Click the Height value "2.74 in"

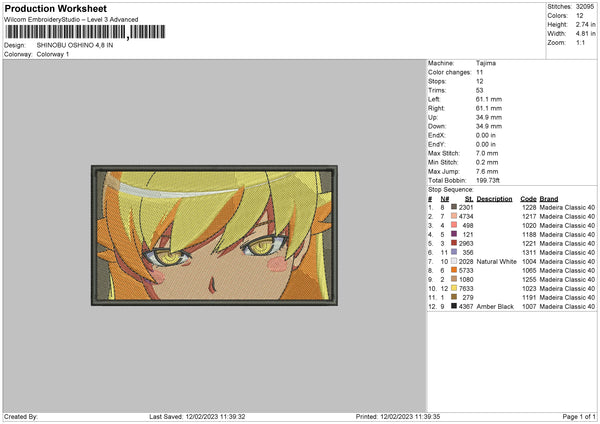[x=585, y=24]
